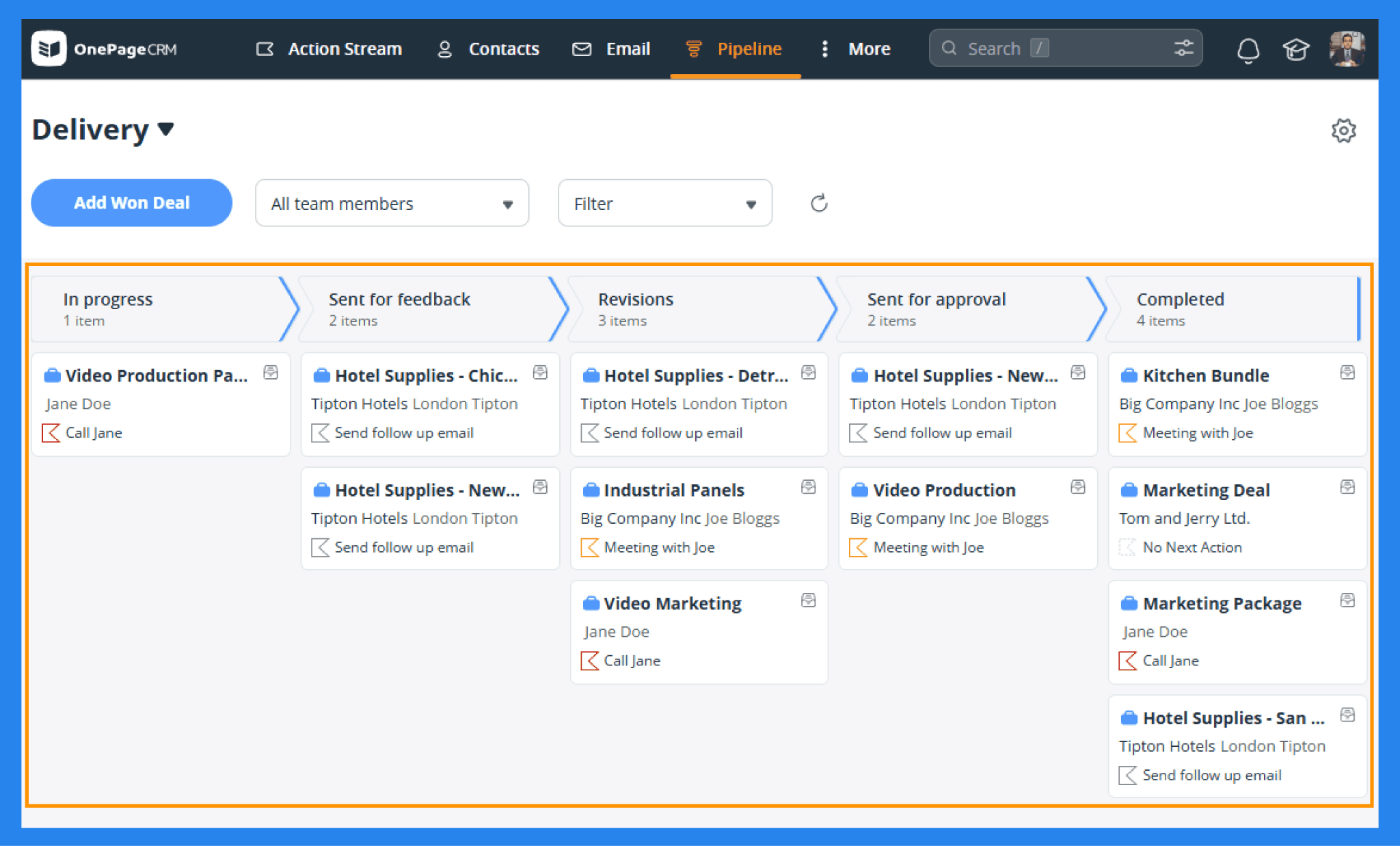Screen dimensions: 1400x846
Task: Select the Completed stage header
Action: coord(1234,309)
